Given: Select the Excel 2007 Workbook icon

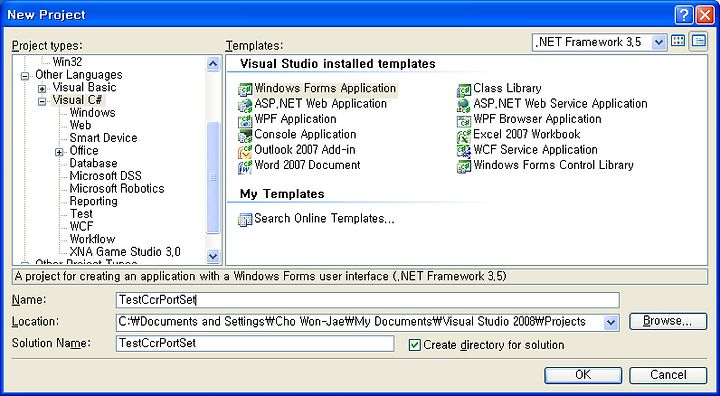Looking at the screenshot, I should tap(464, 136).
